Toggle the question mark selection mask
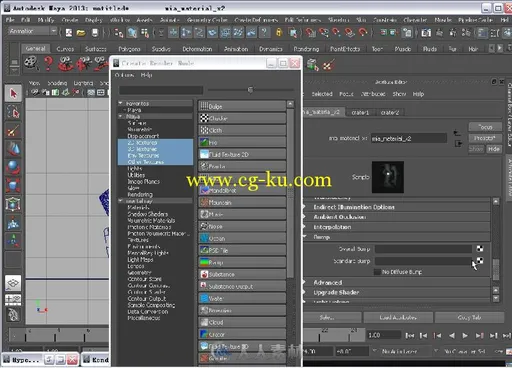 tap(264, 33)
